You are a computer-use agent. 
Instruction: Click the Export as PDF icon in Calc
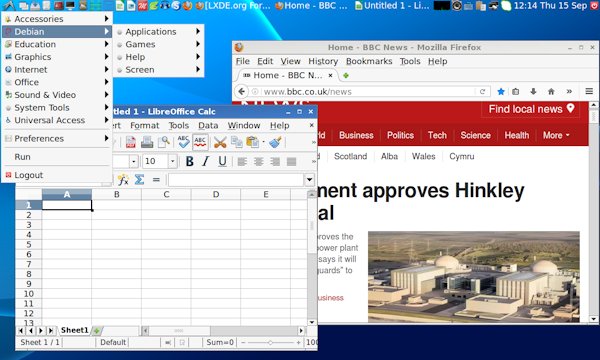coord(131,142)
